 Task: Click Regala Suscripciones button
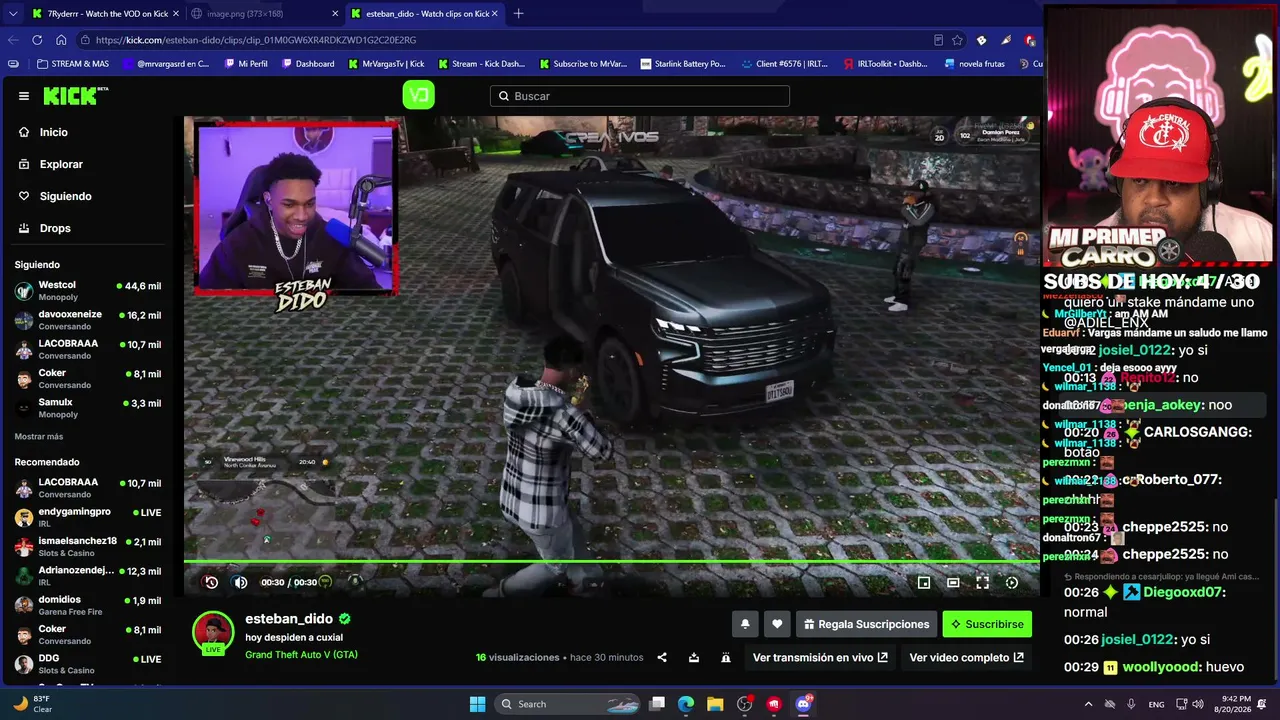(x=866, y=624)
